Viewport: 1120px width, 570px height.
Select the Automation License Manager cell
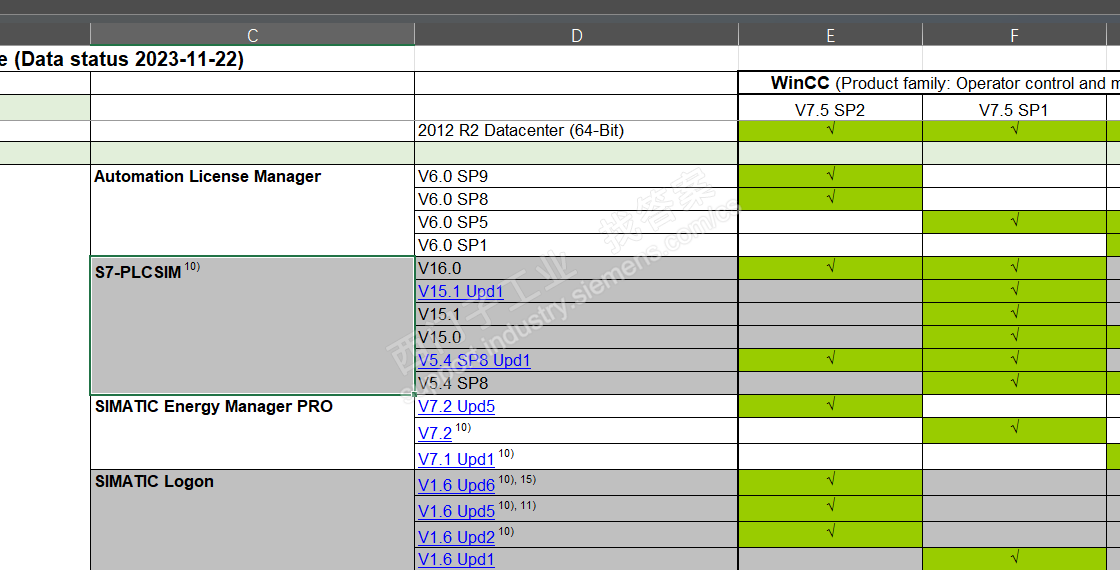[x=252, y=211]
